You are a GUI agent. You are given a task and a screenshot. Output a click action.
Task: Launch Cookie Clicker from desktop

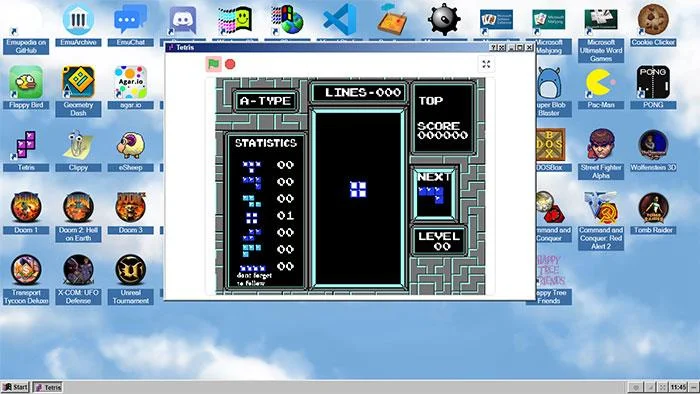click(x=653, y=24)
